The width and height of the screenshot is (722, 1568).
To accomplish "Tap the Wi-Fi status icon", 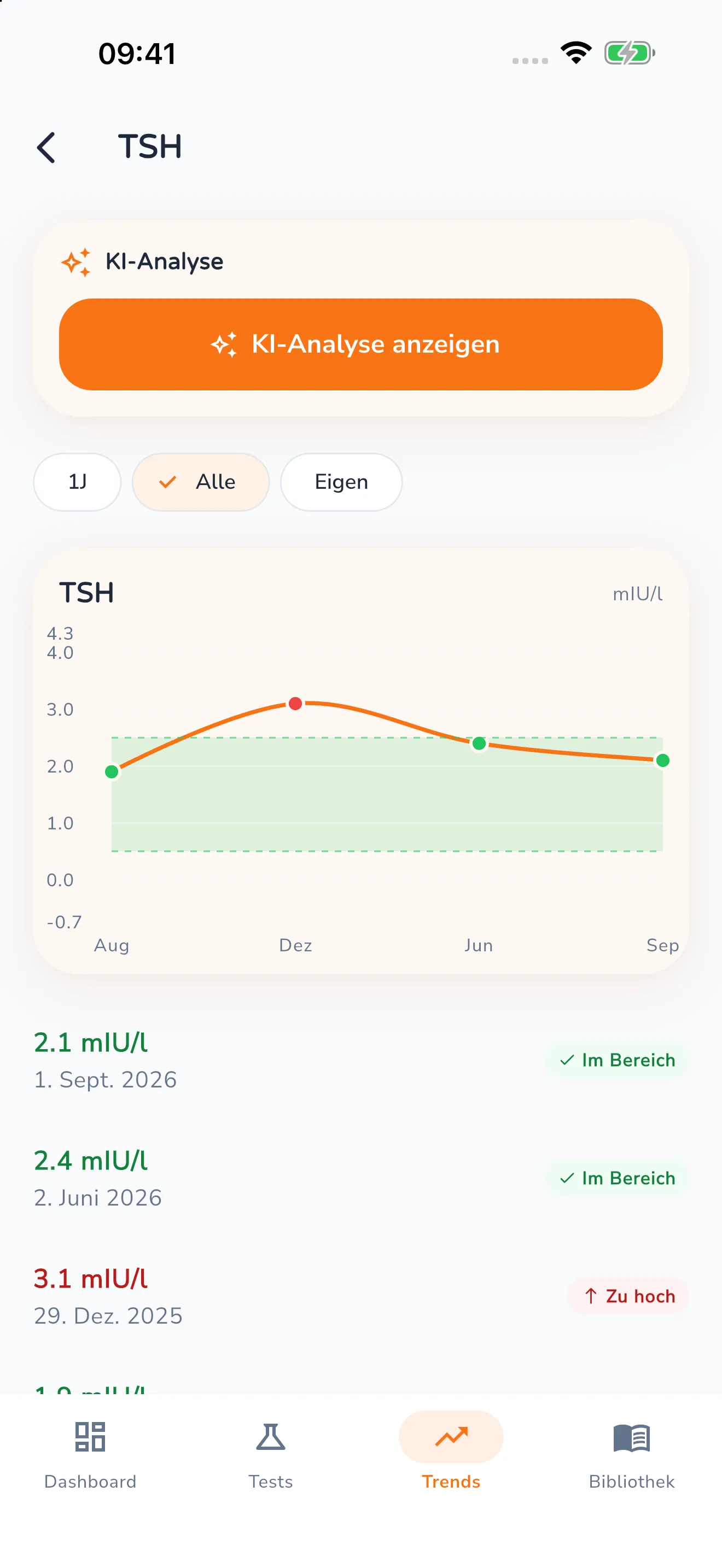I will [576, 53].
